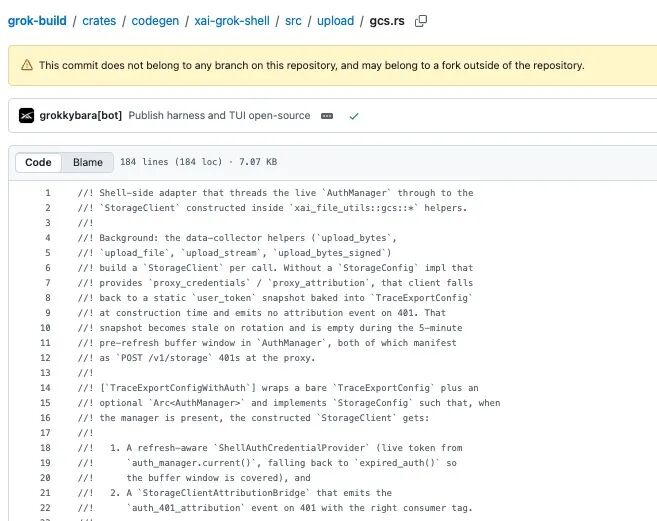
Task: Select line number 14 in code
Action: pos(45,388)
